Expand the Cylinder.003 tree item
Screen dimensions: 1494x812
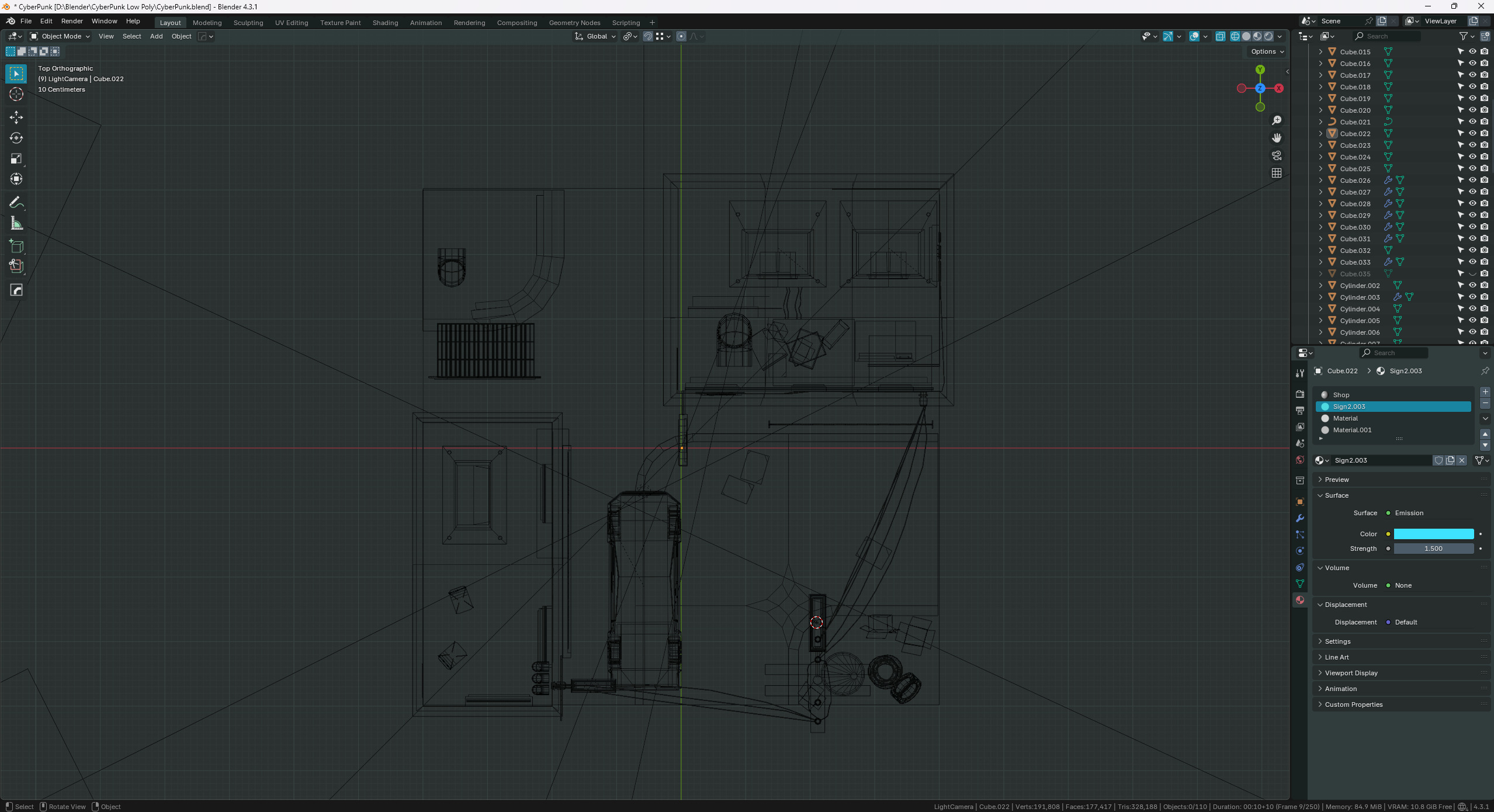1320,297
